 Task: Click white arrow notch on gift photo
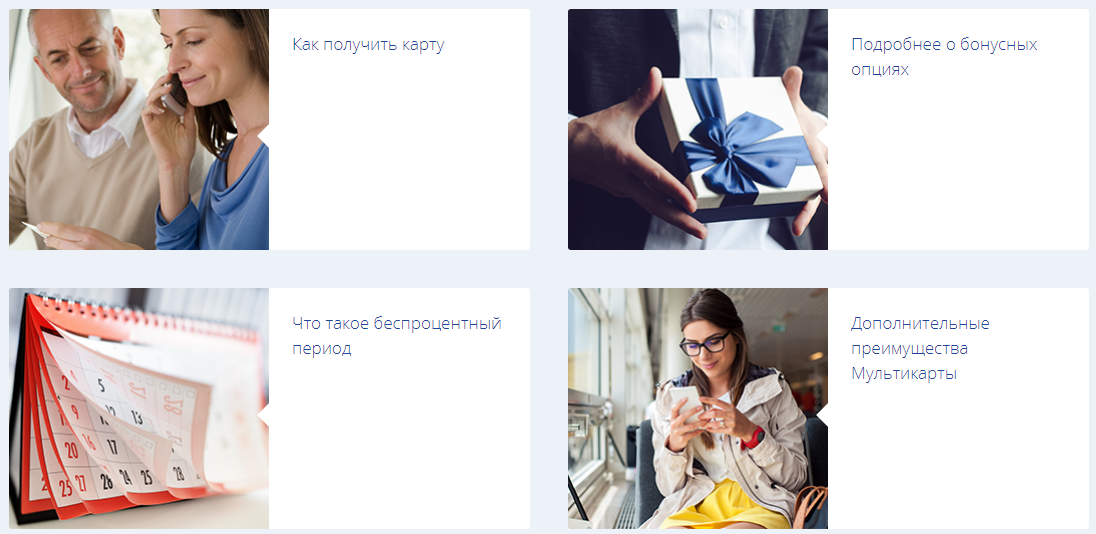tap(823, 135)
